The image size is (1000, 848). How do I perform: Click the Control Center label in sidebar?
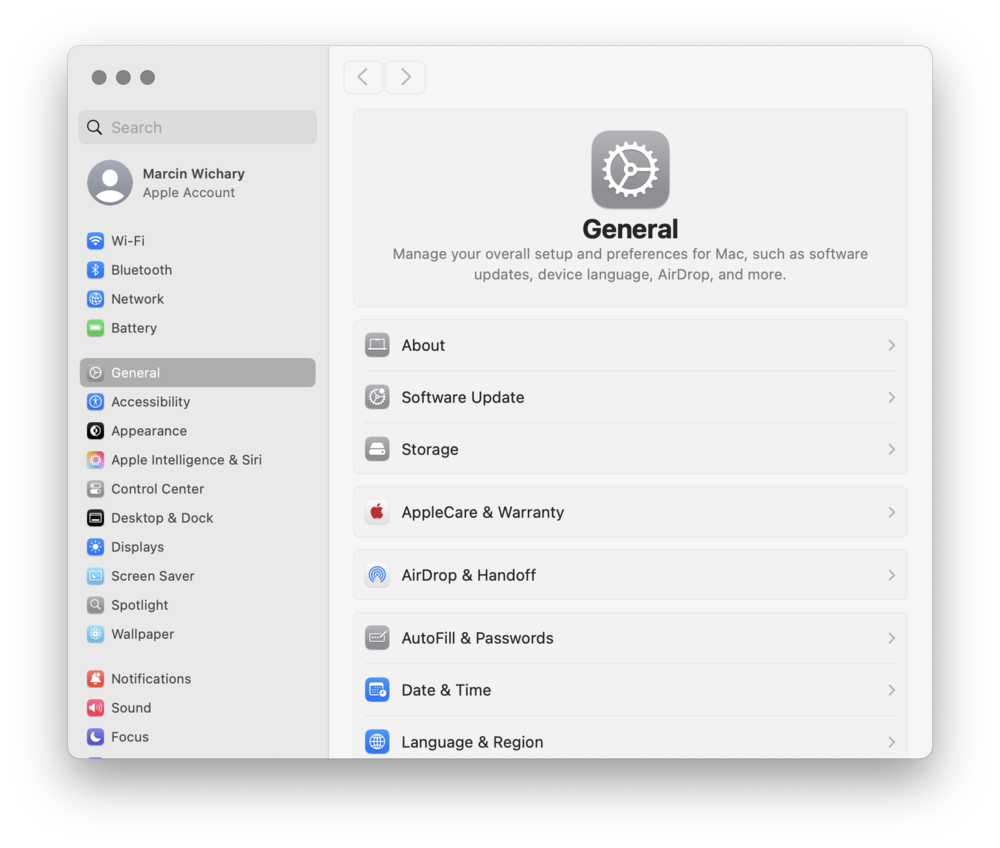tap(158, 489)
